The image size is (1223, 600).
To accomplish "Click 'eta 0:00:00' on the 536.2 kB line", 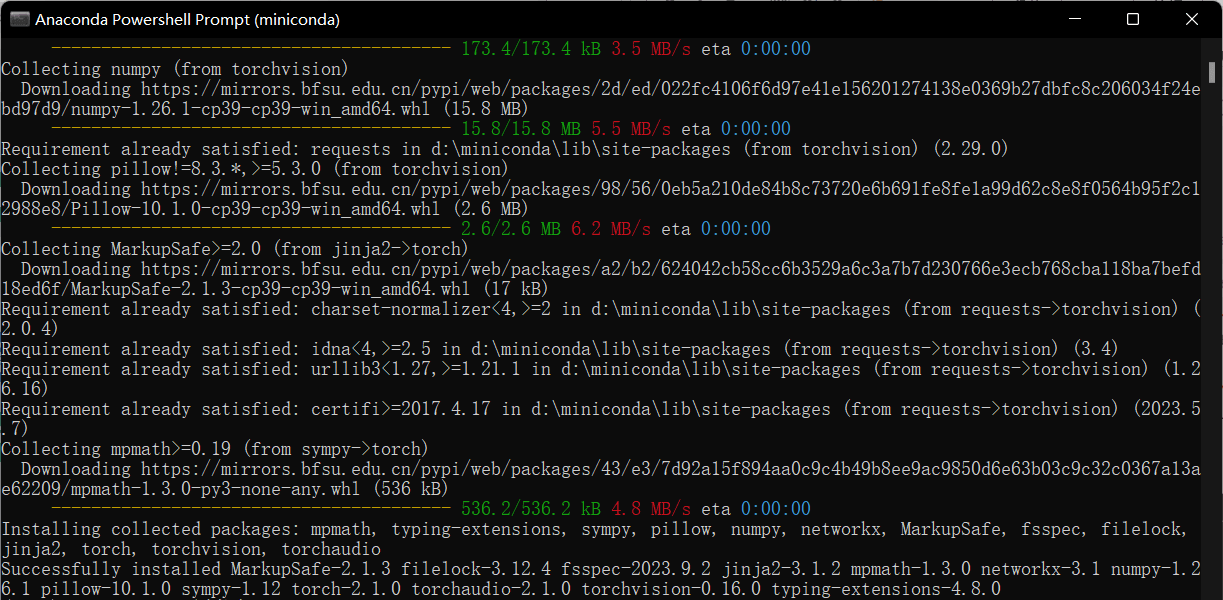I will pos(756,509).
